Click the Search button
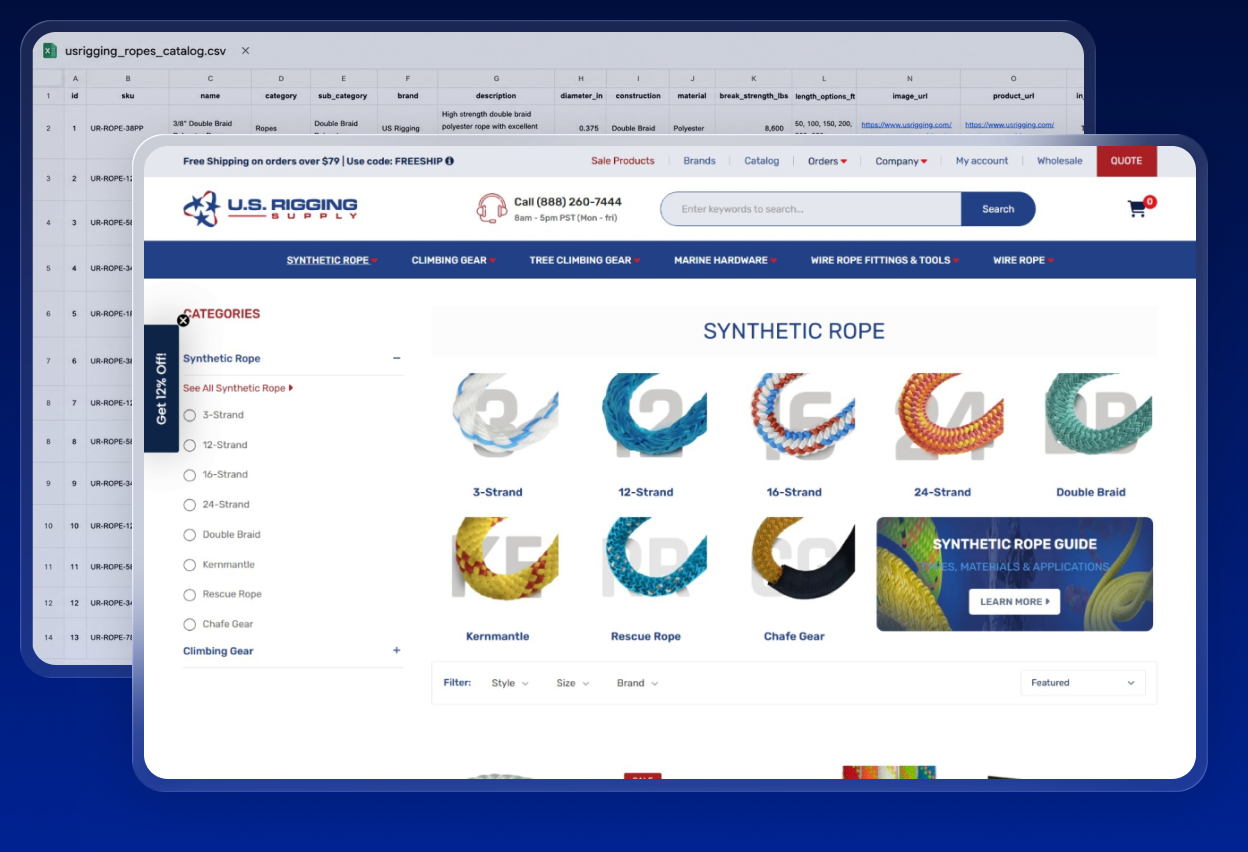 998,209
